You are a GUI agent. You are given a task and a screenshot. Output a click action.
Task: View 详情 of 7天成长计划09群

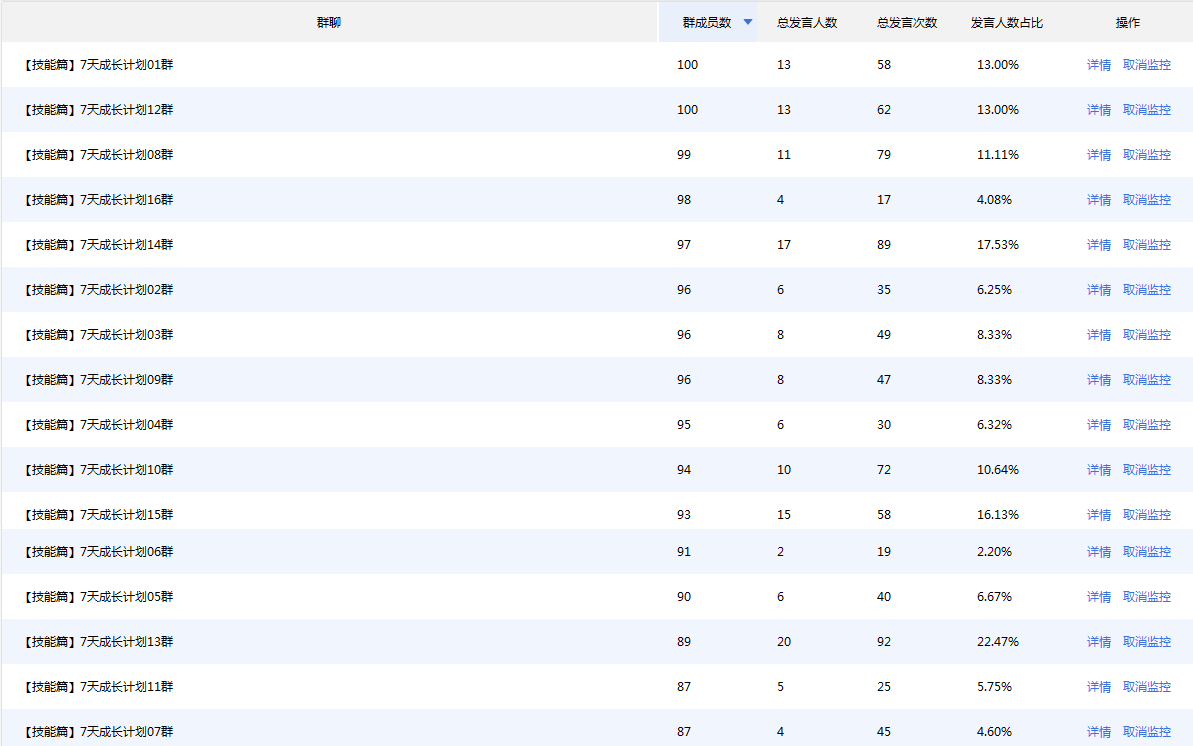pos(1099,380)
